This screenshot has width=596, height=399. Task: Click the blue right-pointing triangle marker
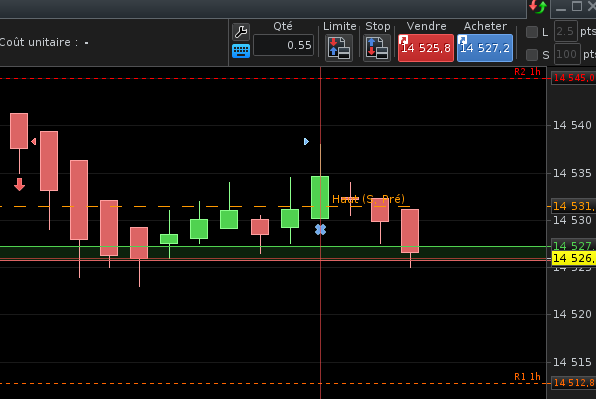point(306,142)
